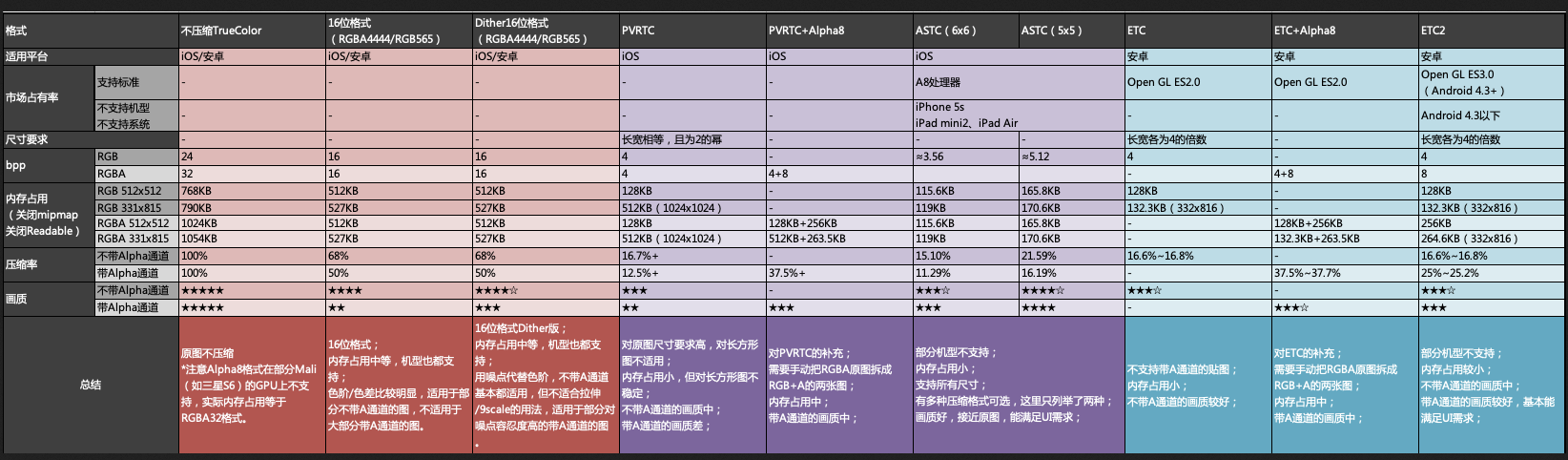Click the RGB 512x512 row label

pos(136,191)
